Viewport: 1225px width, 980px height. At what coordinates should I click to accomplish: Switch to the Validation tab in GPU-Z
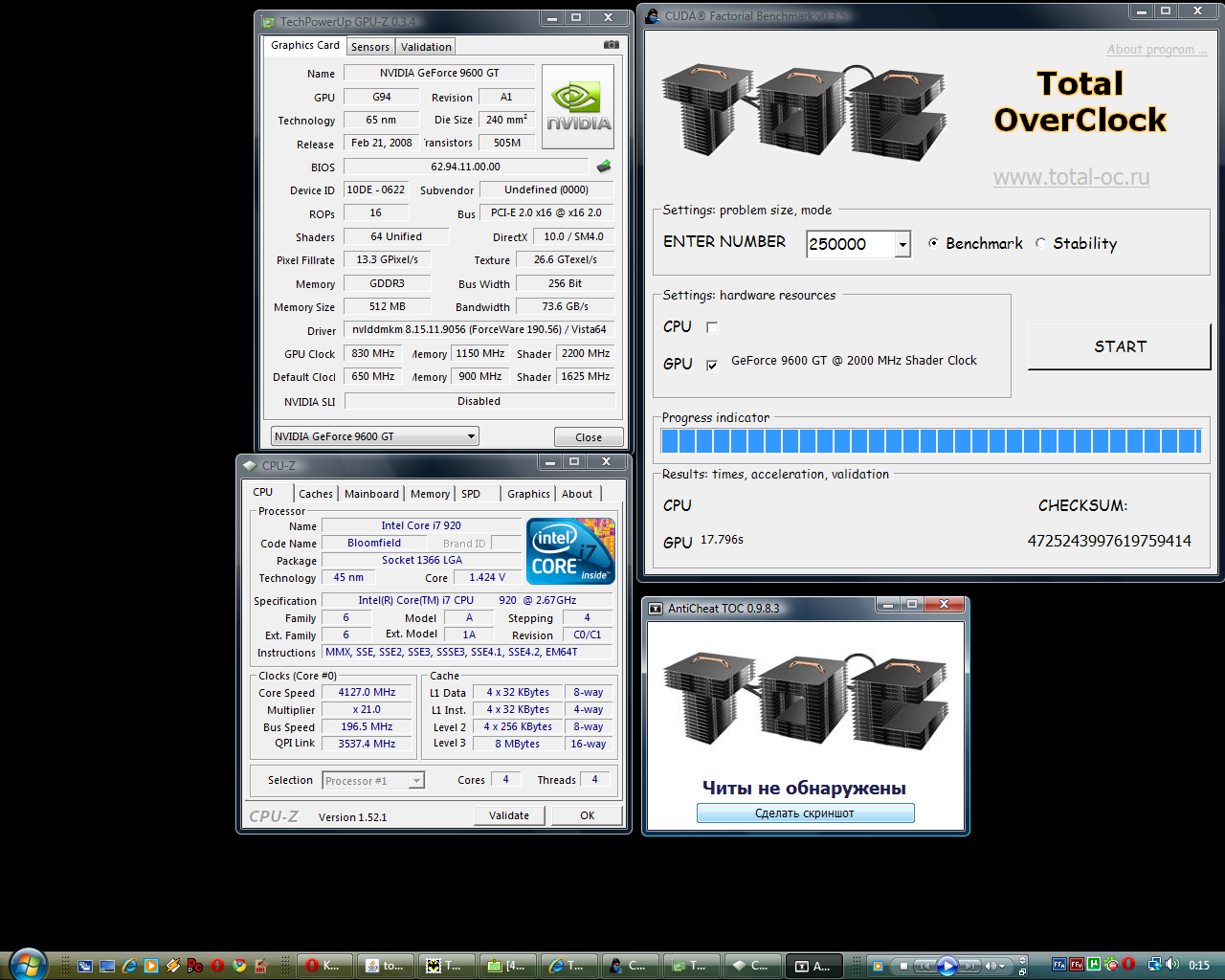pos(426,47)
